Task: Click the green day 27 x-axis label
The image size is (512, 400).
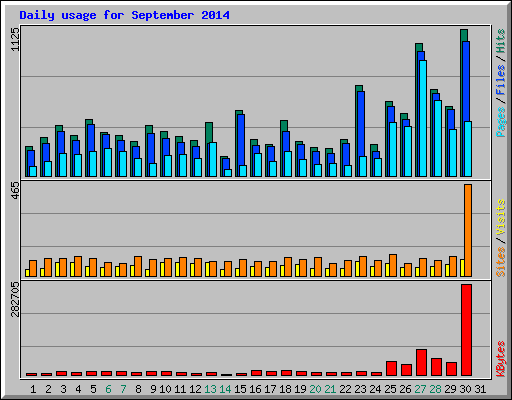Action: (420, 389)
